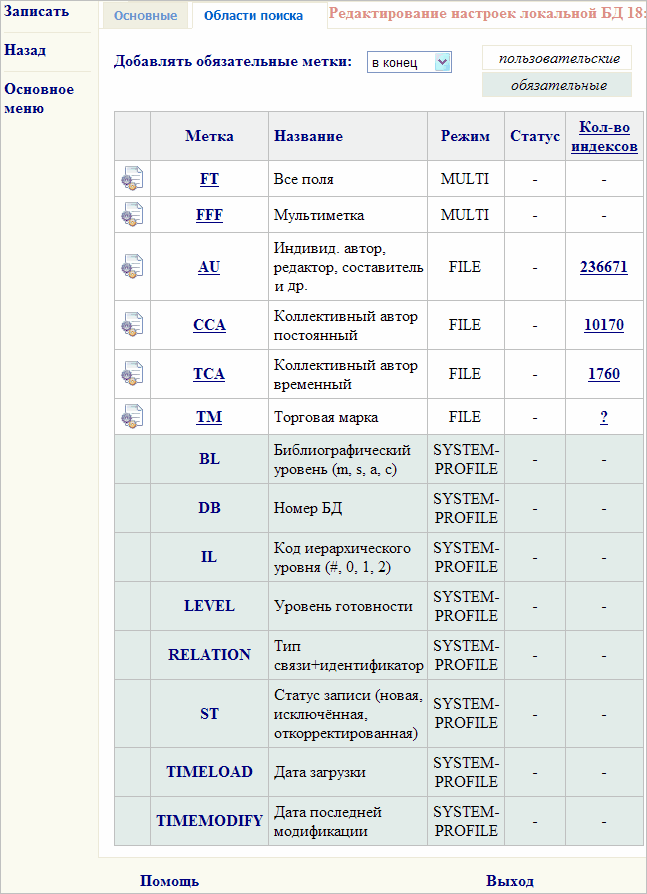Click Выход to log out
This screenshot has height=894, width=647.
click(510, 881)
